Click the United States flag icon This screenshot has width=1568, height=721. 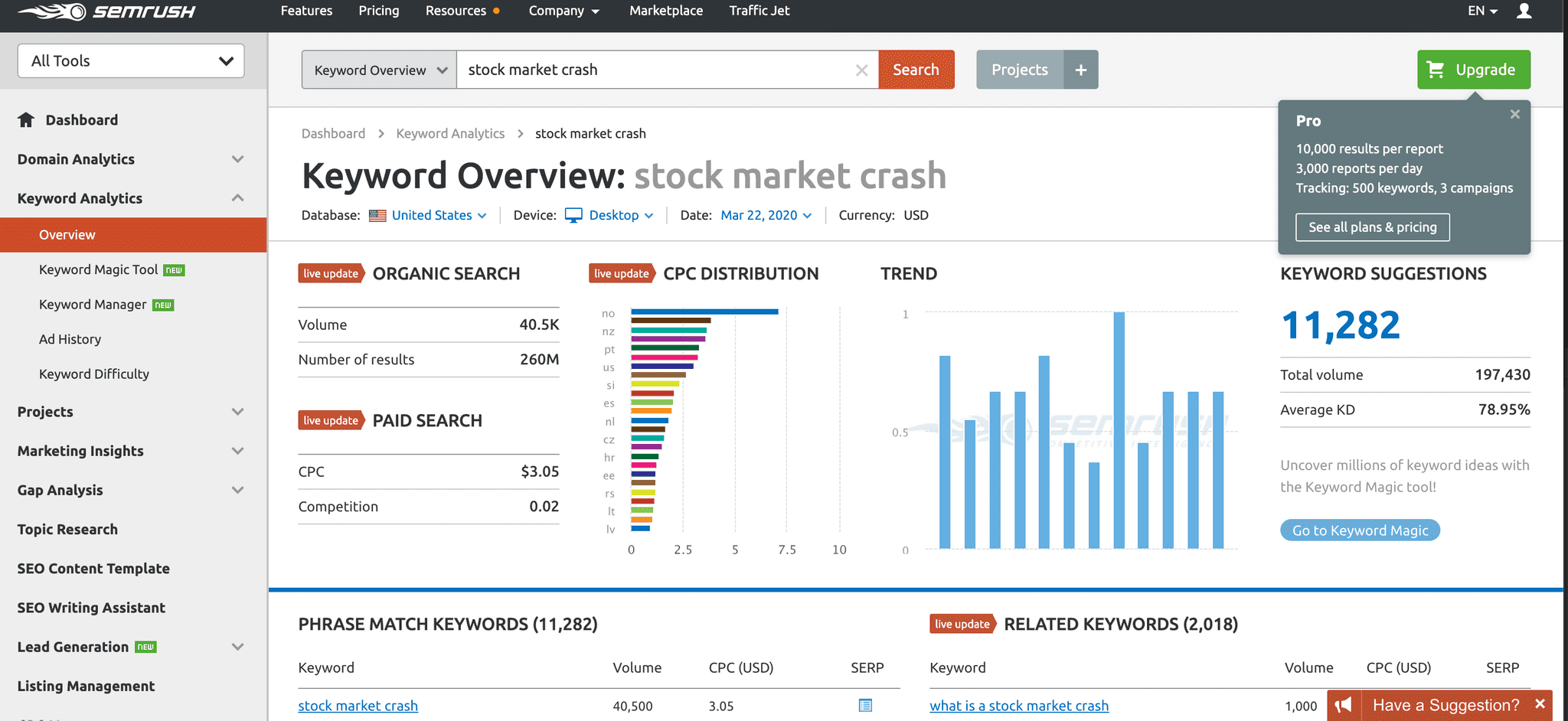(x=377, y=216)
